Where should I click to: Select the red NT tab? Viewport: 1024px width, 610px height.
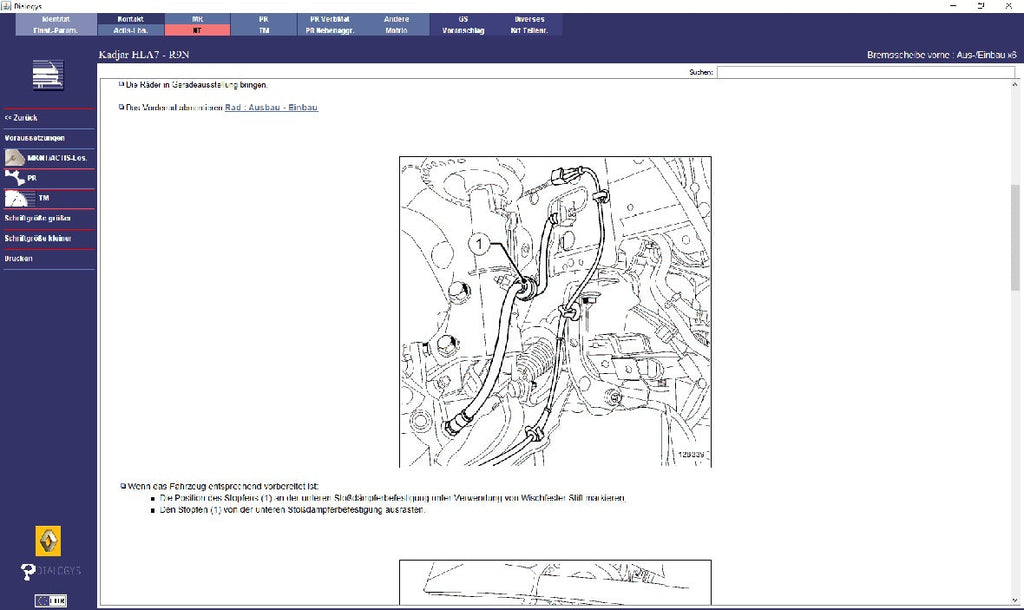point(197,30)
